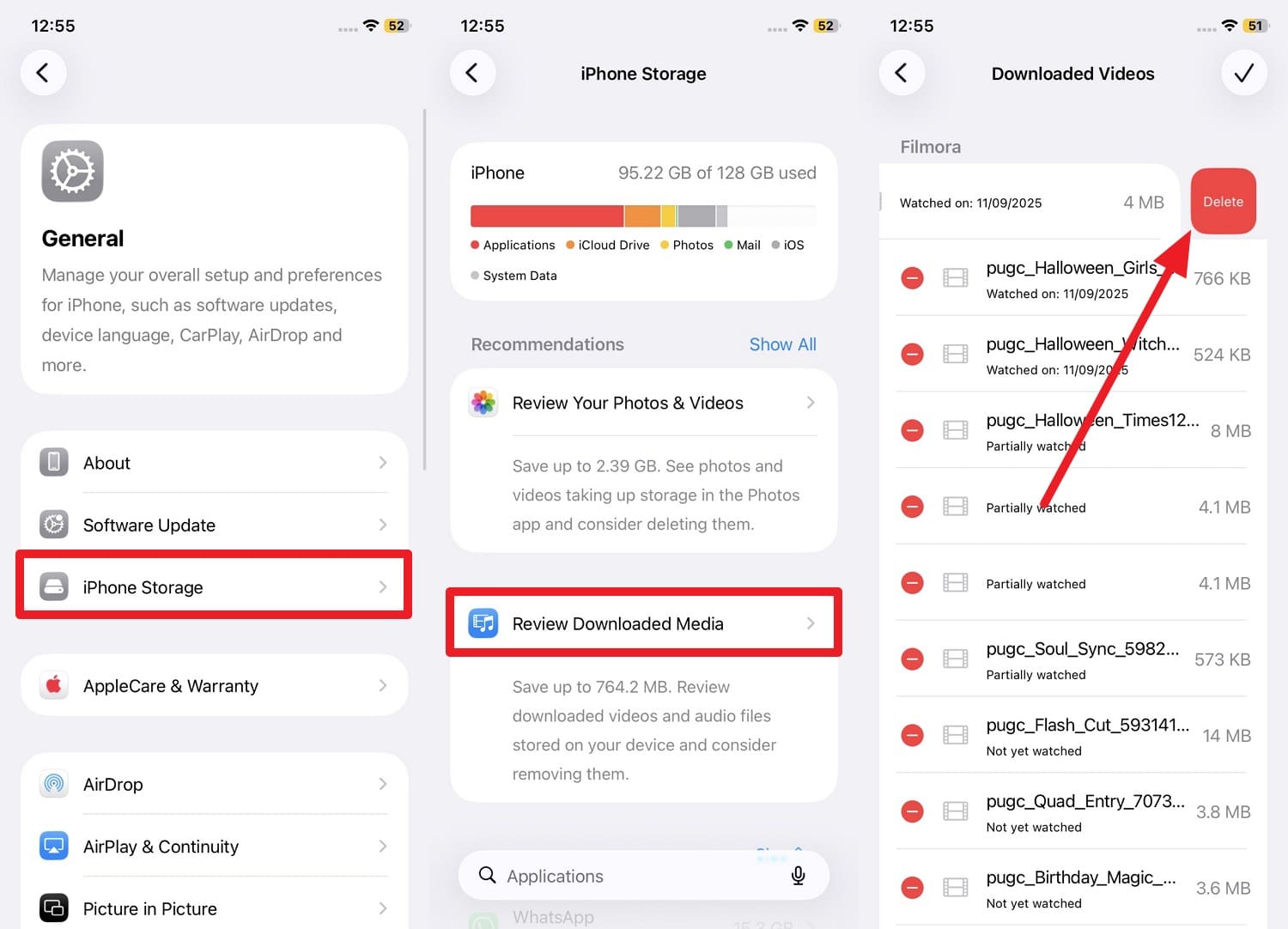Tap the 766 KB size value

[1222, 278]
